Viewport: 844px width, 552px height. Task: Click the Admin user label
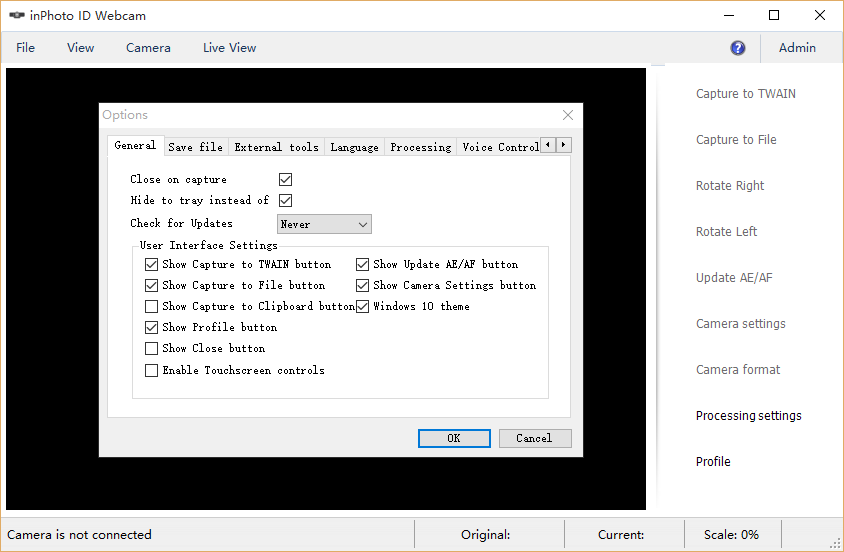[797, 48]
